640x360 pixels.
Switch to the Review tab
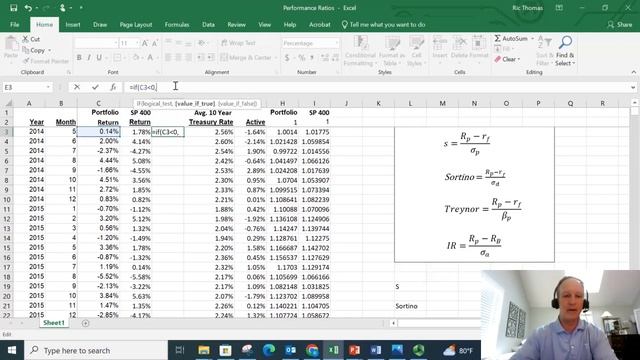[x=236, y=25]
